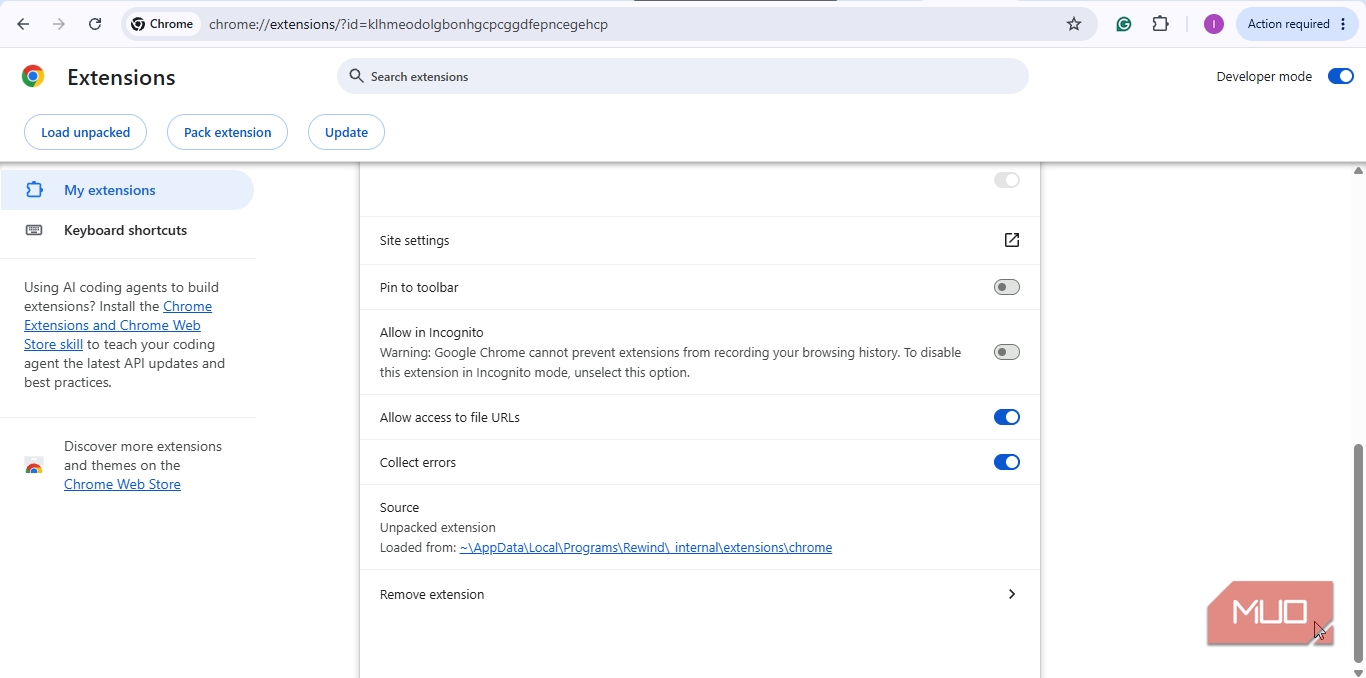Viewport: 1366px width, 678px height.
Task: Turn off Developer mode
Action: [x=1341, y=76]
